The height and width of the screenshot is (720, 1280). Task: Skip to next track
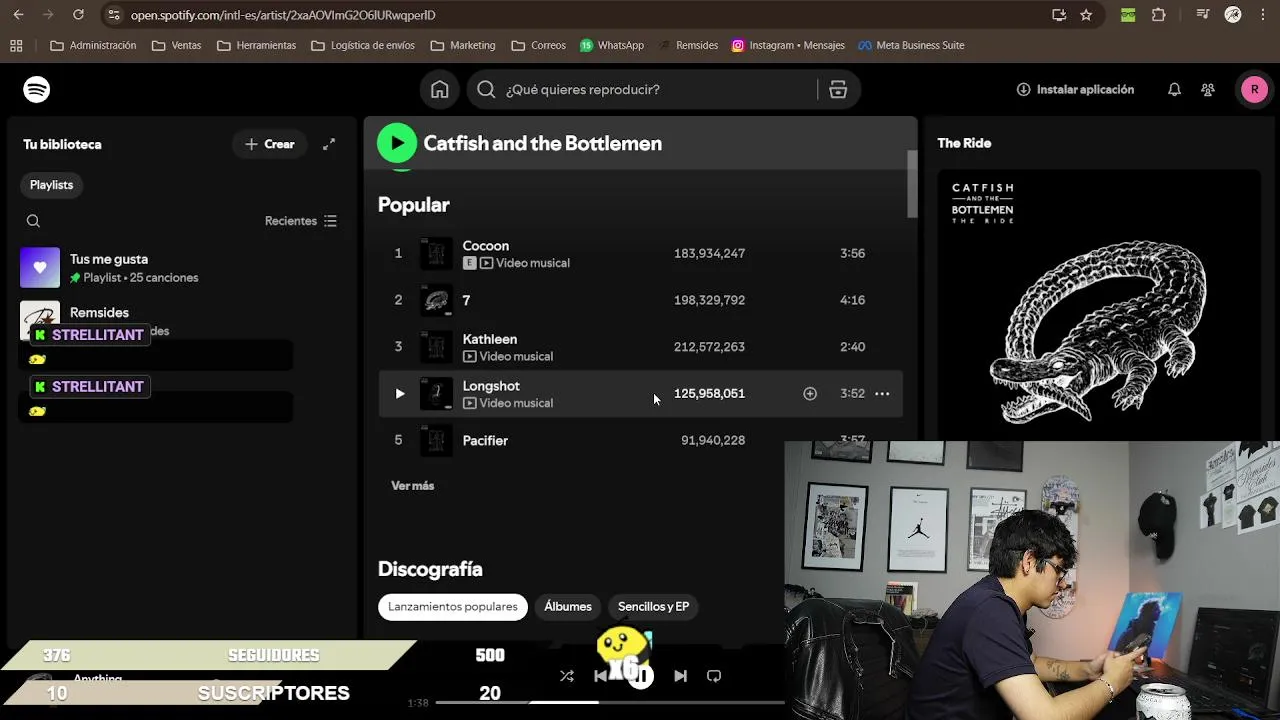point(680,676)
